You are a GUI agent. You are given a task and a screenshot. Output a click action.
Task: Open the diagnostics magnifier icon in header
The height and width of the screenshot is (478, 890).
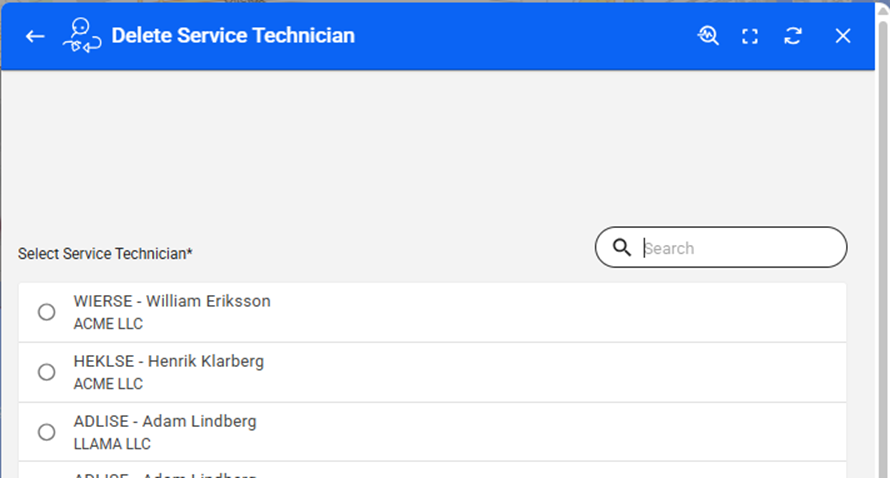(708, 36)
